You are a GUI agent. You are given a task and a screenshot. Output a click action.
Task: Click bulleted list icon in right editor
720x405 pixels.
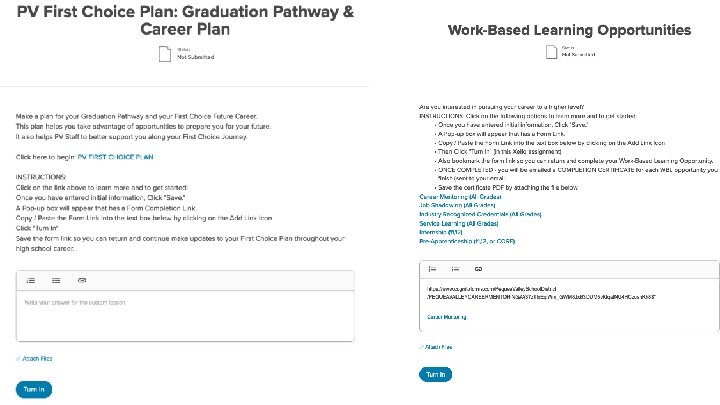coord(455,269)
